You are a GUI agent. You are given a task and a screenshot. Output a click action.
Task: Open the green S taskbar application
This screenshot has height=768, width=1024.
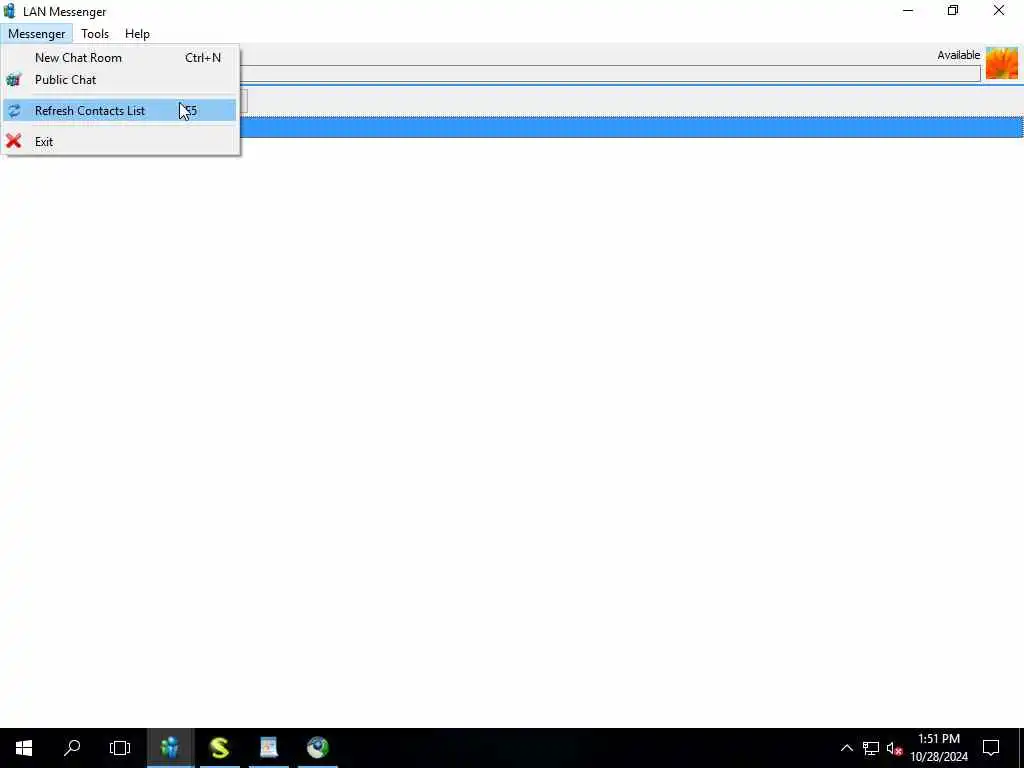[219, 748]
